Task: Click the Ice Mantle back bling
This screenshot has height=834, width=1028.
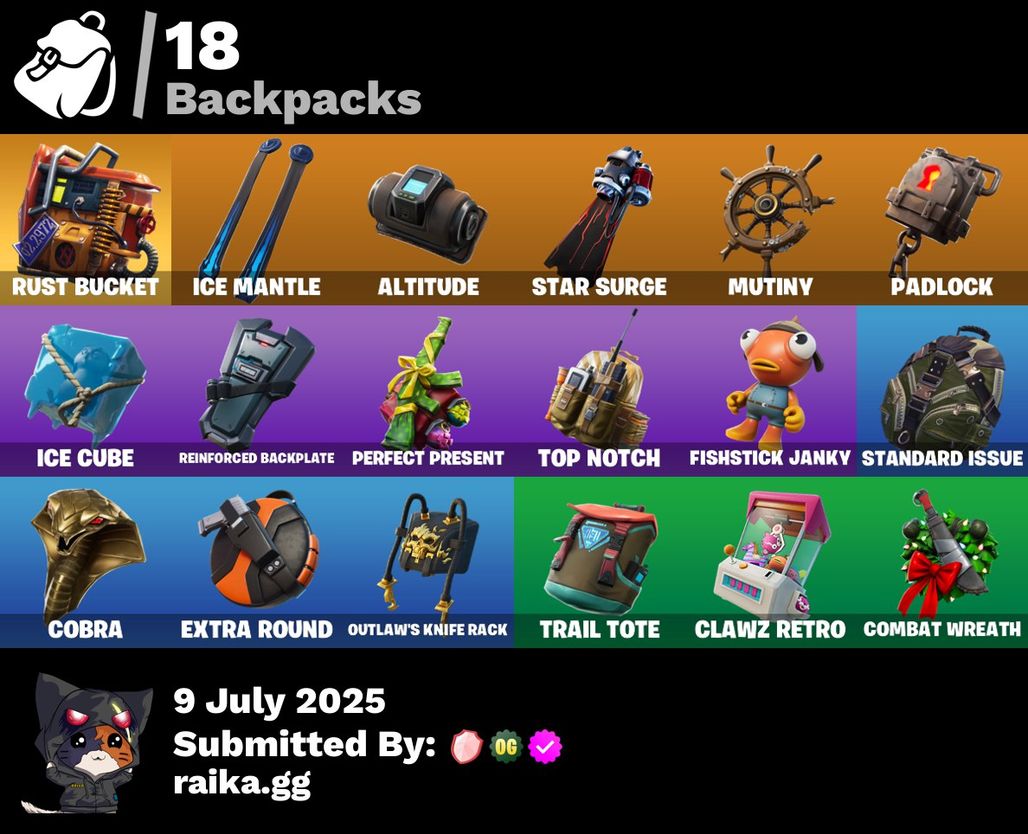Action: (x=256, y=220)
